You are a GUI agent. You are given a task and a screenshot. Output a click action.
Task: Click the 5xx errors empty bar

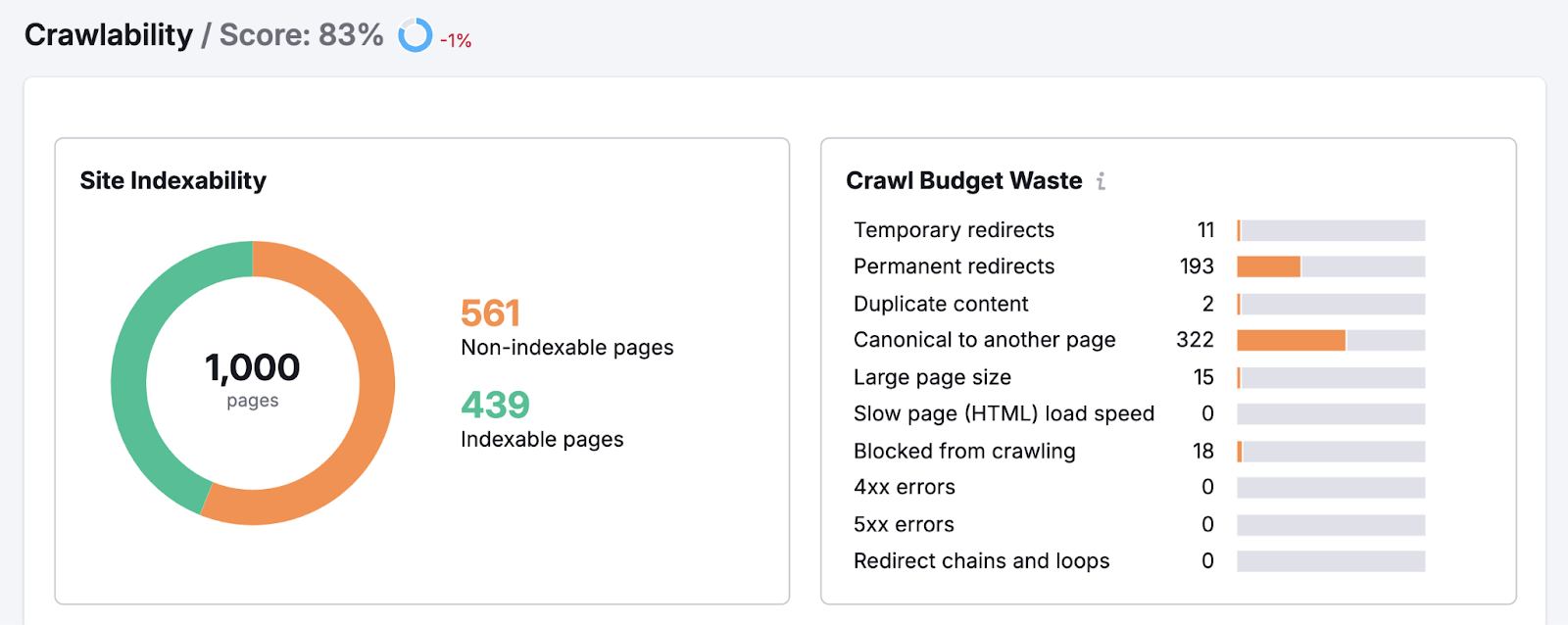pyautogui.click(x=1331, y=524)
